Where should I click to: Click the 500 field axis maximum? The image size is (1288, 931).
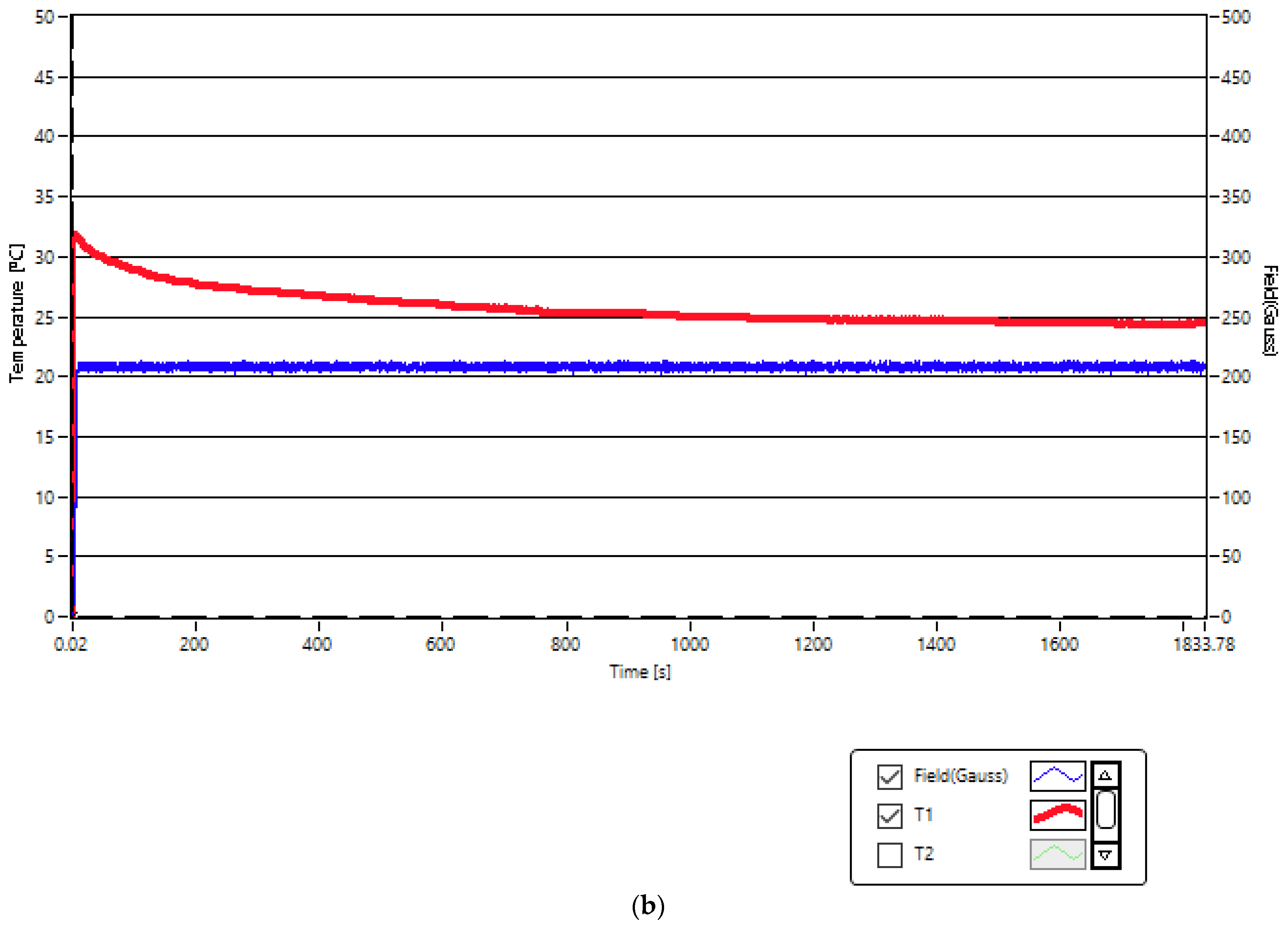pos(1236,17)
